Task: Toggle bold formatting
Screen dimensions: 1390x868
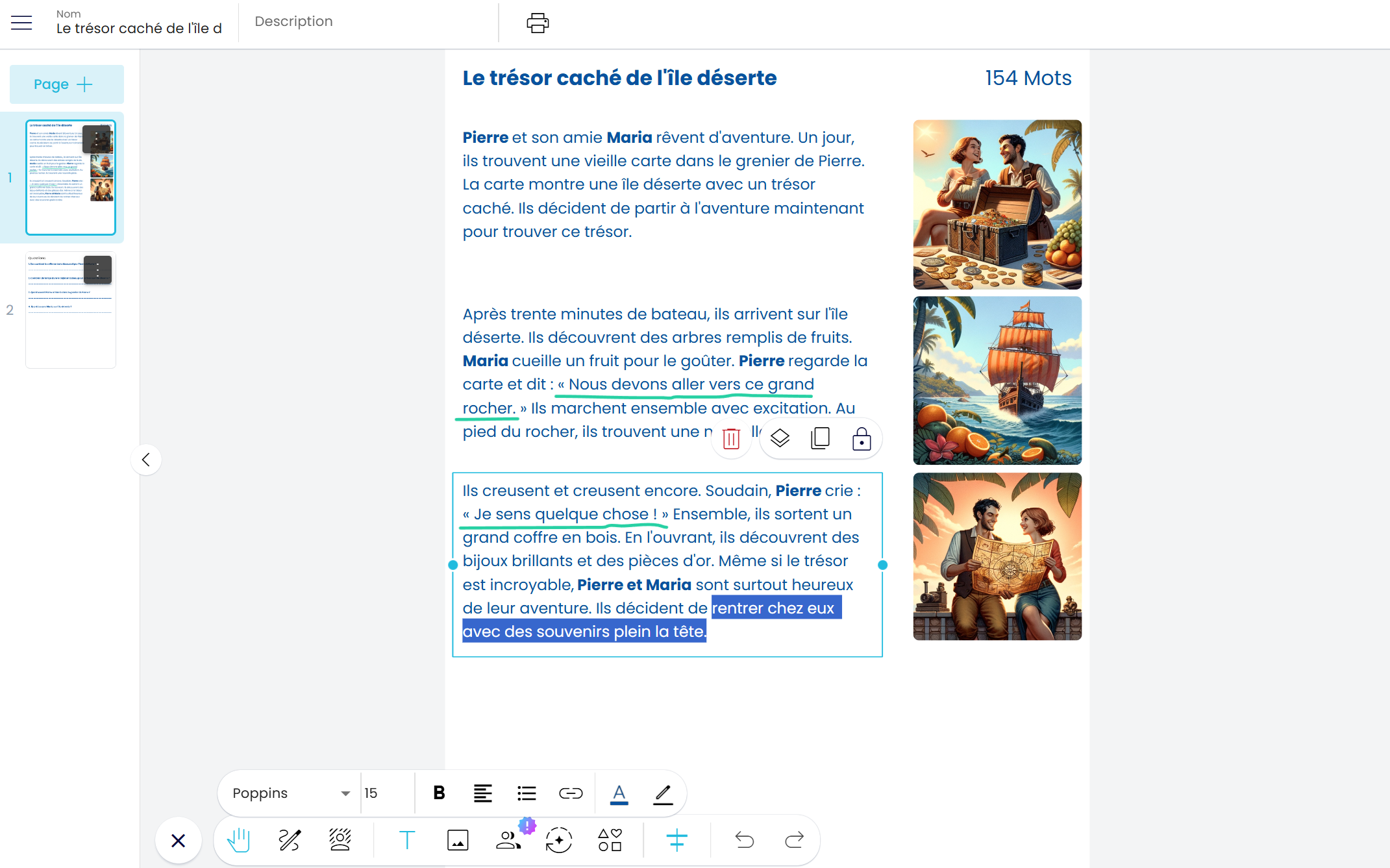Action: (x=439, y=793)
